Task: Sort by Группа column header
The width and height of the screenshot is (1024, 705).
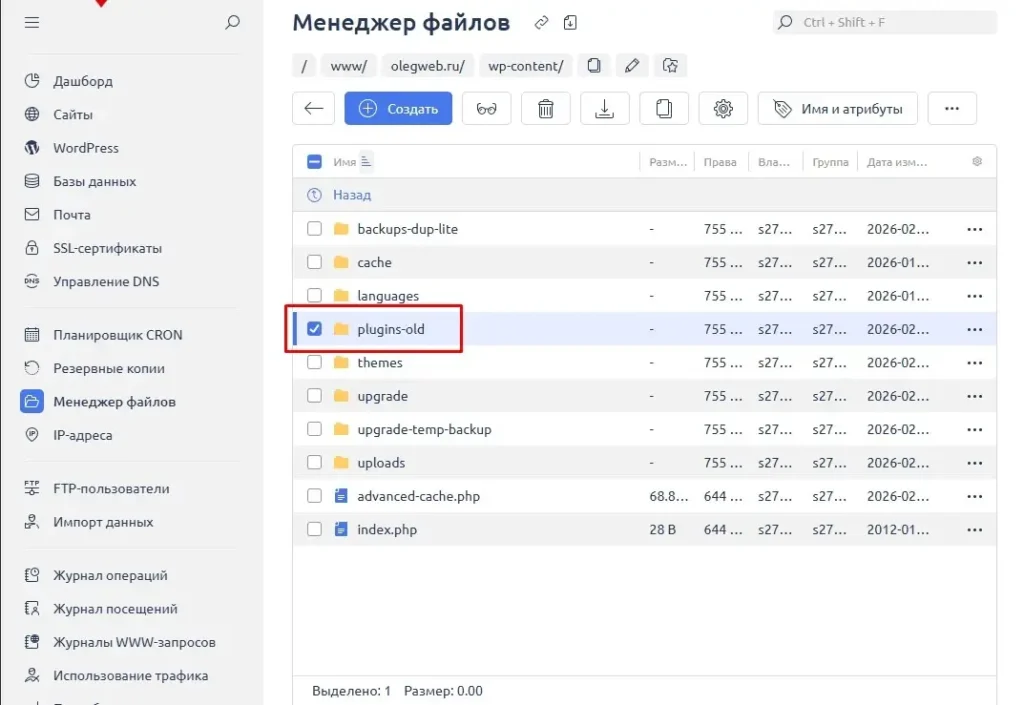Action: pos(830,162)
